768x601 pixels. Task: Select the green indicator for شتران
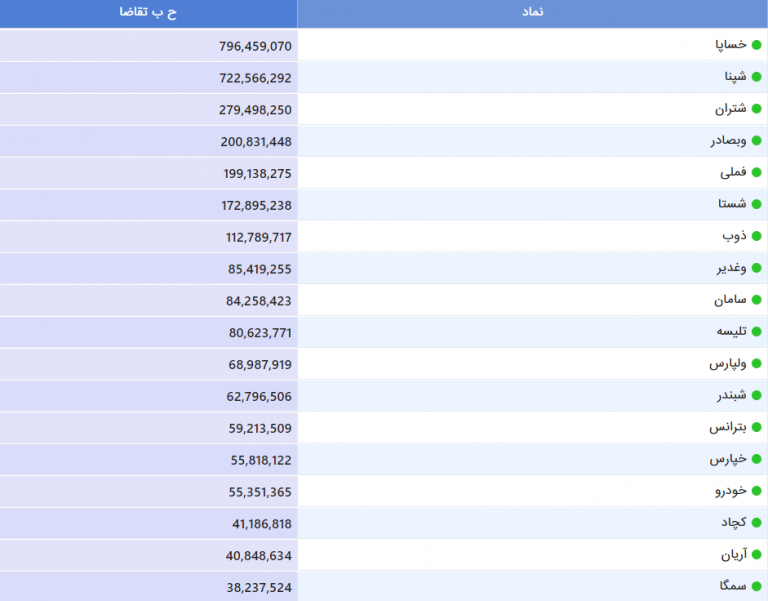point(756,109)
